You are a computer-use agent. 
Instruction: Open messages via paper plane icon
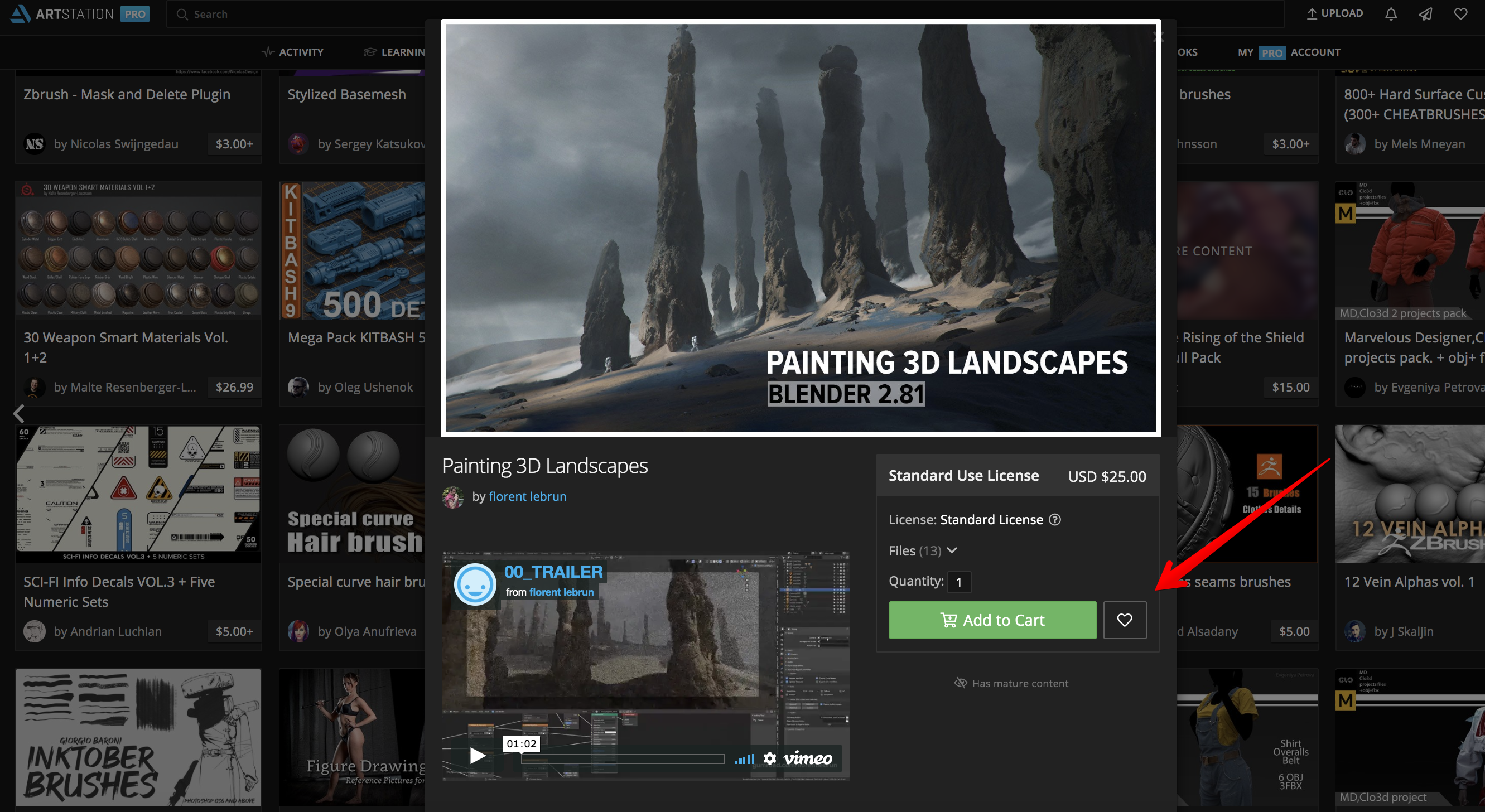click(x=1425, y=14)
